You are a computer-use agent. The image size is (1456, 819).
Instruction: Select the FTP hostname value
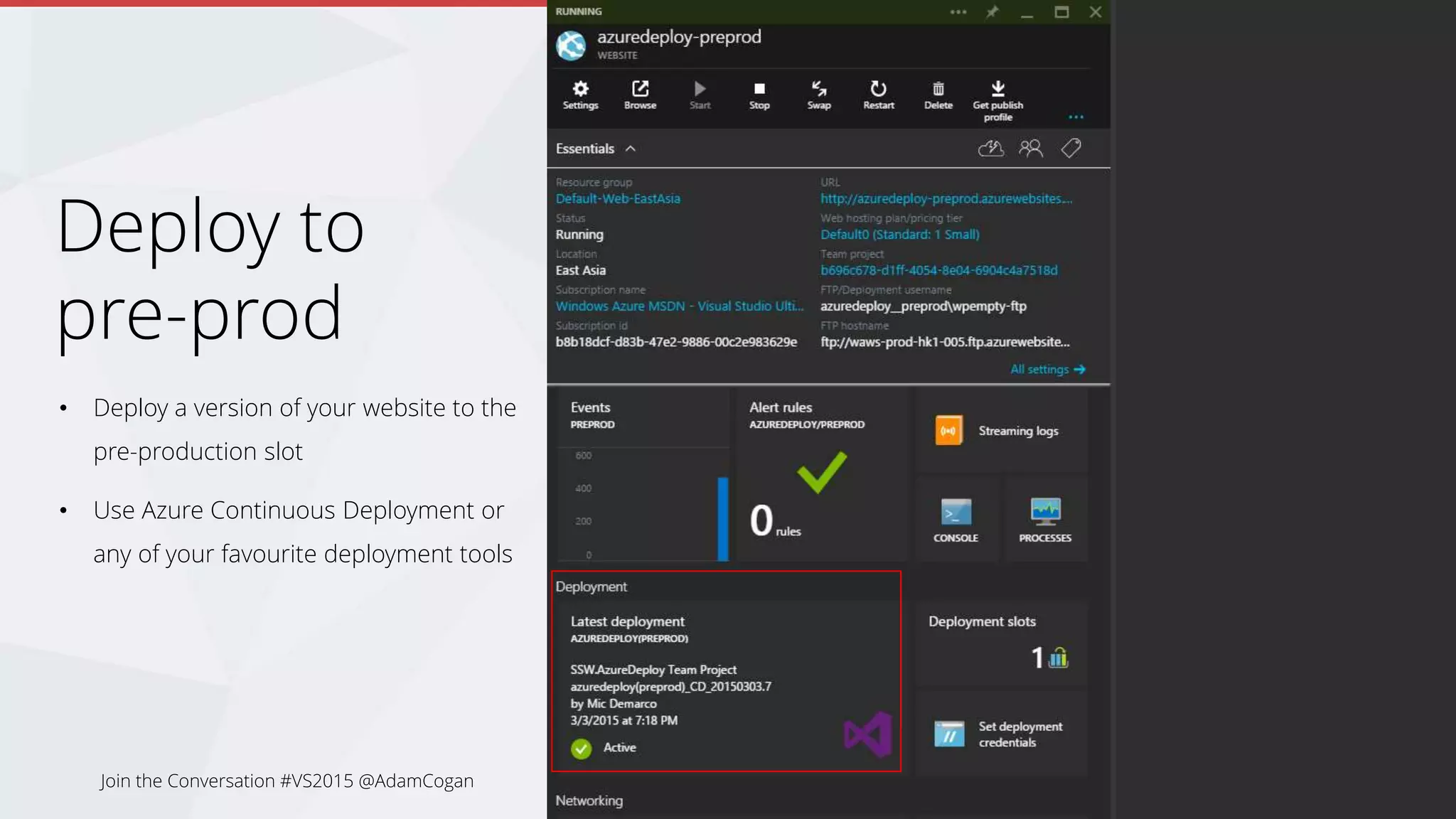[x=945, y=342]
